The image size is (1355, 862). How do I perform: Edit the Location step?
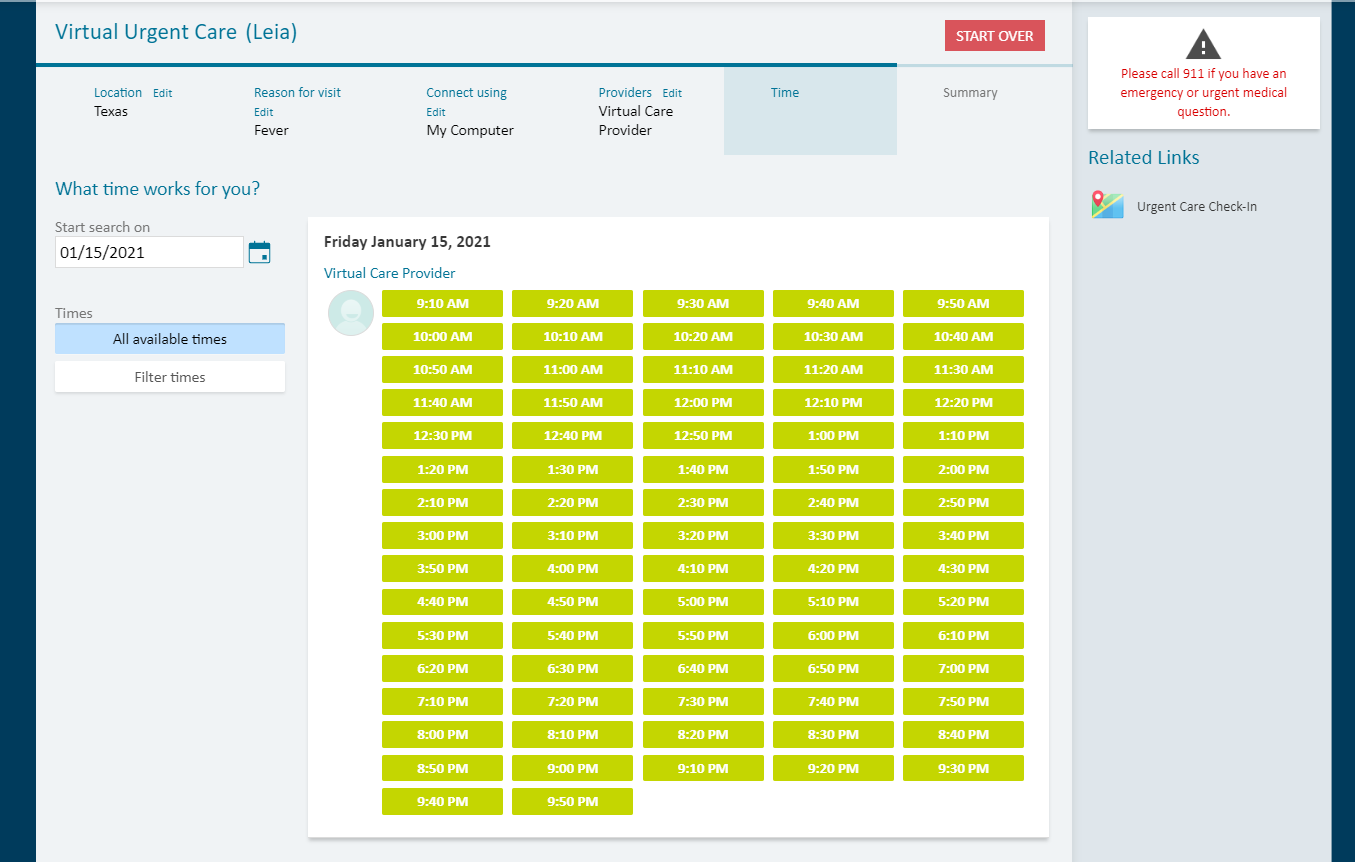[x=162, y=93]
